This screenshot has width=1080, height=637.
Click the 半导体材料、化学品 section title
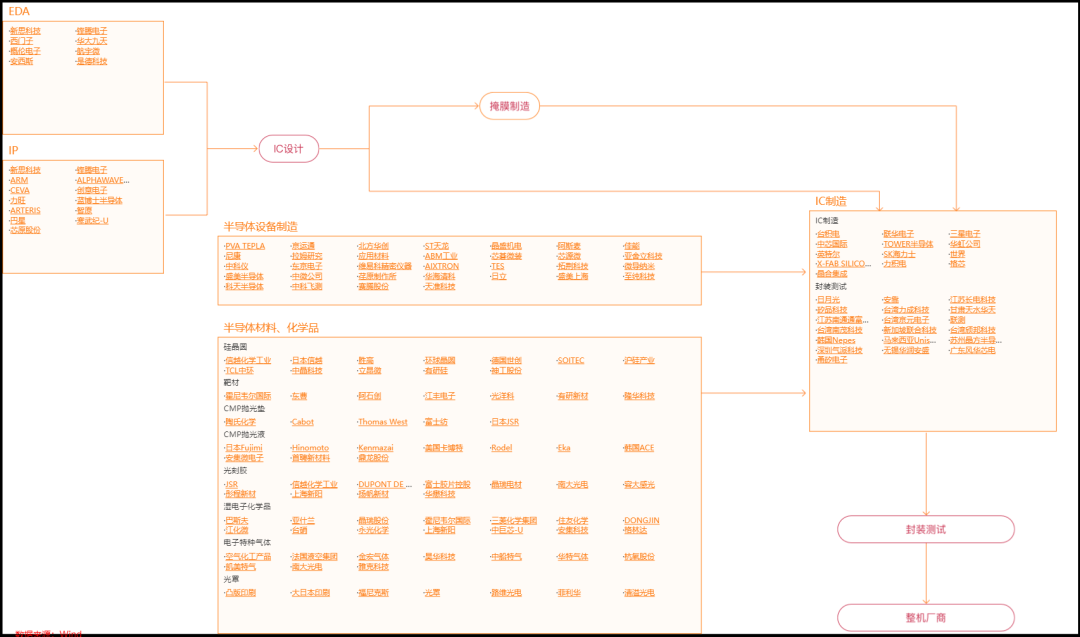pos(271,328)
